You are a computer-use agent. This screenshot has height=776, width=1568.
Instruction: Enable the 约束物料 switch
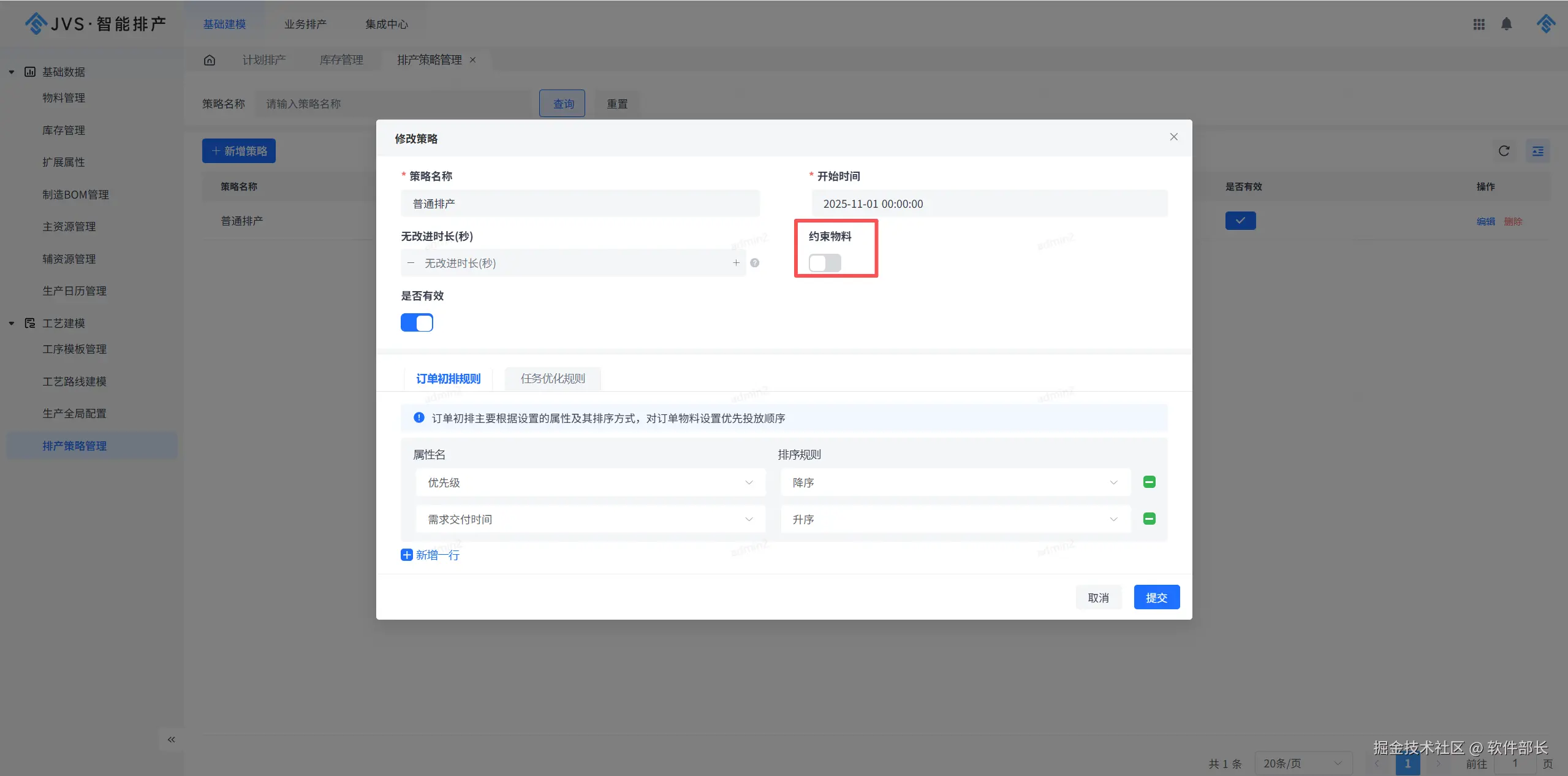(x=824, y=263)
